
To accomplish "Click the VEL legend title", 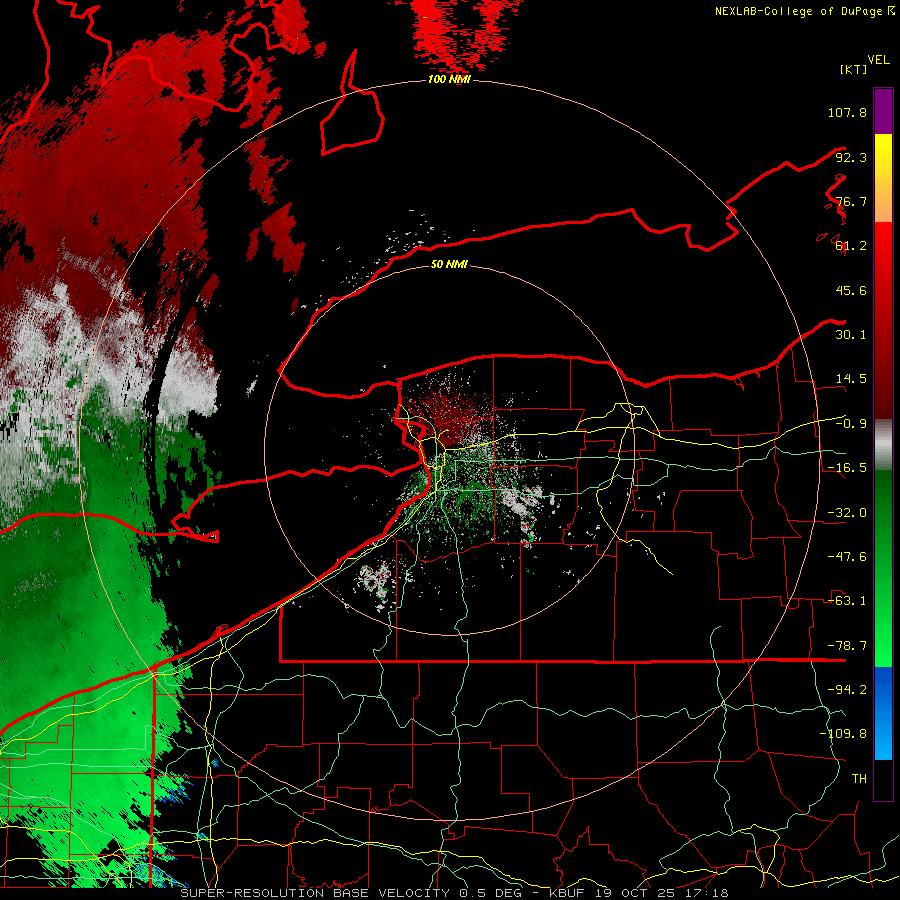I will pos(878,60).
